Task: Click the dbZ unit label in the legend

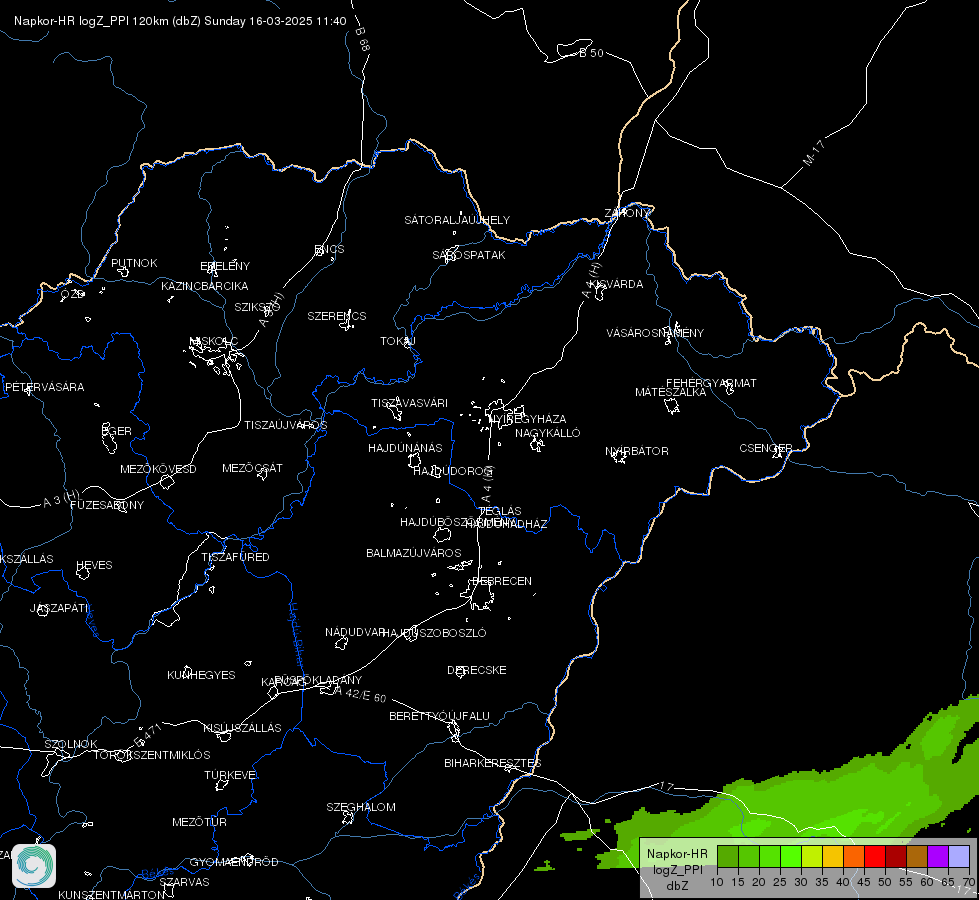Action: (x=677, y=886)
